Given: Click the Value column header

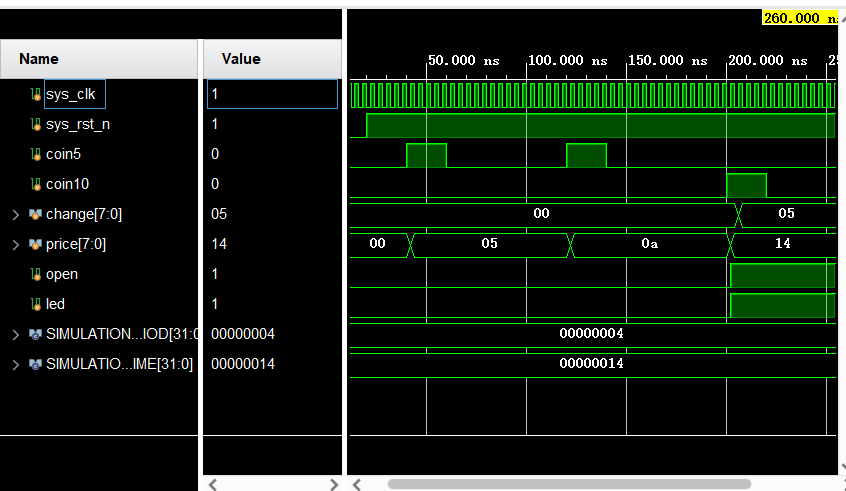Looking at the screenshot, I should coord(240,59).
